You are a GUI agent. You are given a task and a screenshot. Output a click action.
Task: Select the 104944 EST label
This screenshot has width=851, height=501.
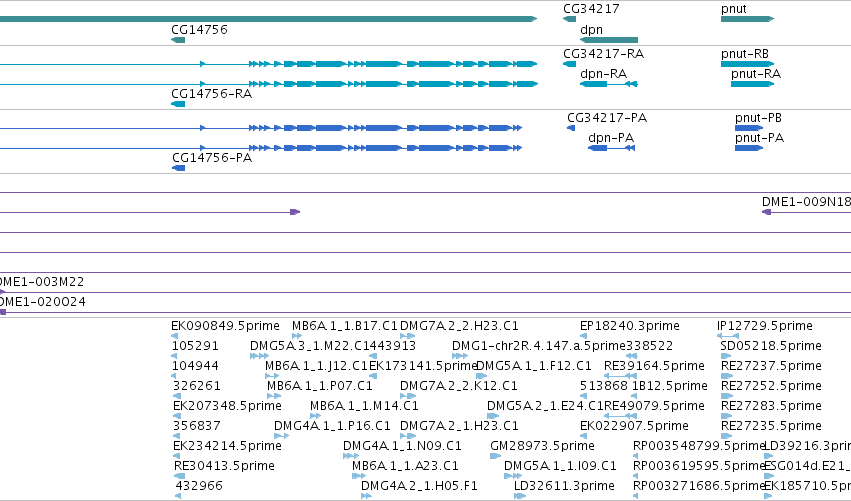195,366
